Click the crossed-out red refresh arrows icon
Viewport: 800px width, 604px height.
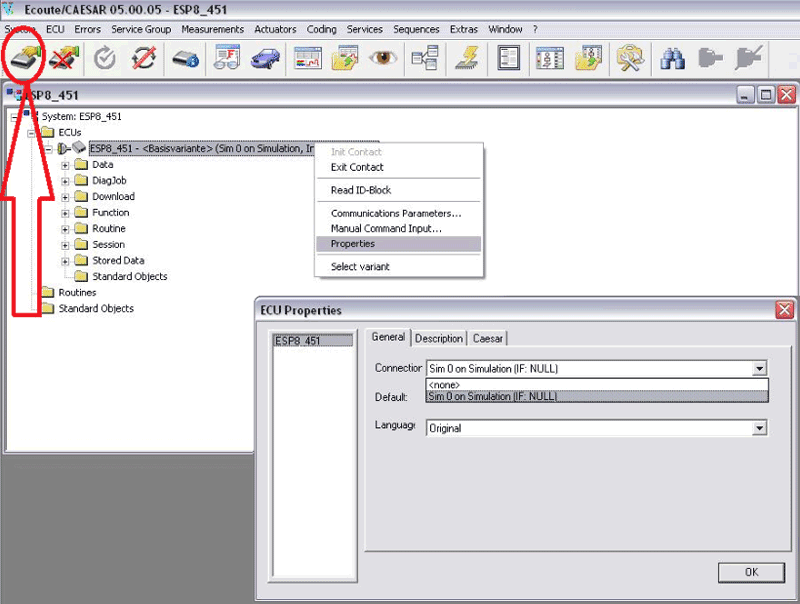144,58
